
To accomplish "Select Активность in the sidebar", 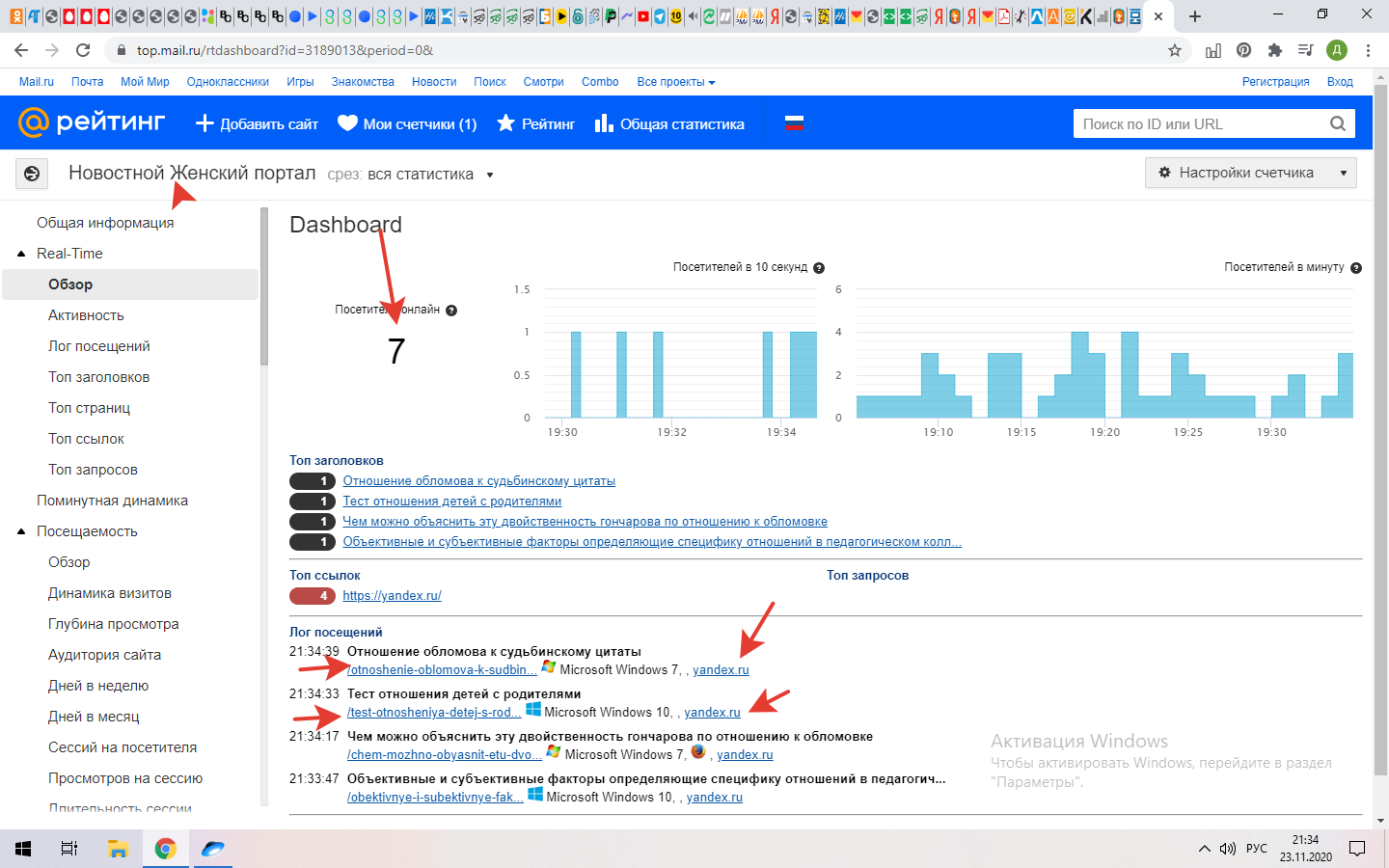I will pyautogui.click(x=86, y=315).
